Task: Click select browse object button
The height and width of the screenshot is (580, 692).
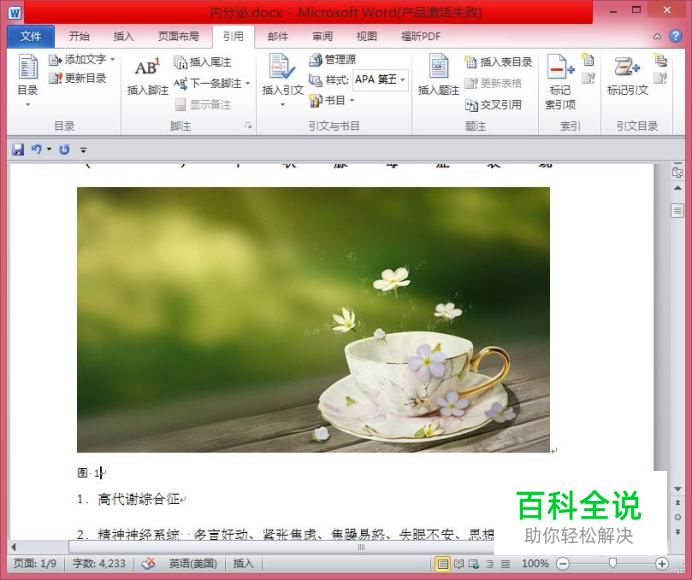Action: point(677,517)
